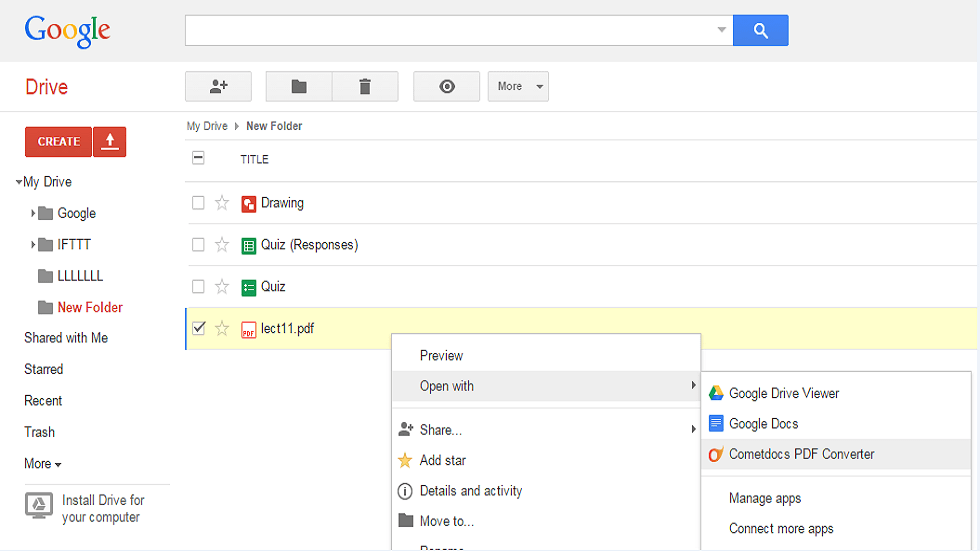Click the TITLE column header

click(254, 159)
